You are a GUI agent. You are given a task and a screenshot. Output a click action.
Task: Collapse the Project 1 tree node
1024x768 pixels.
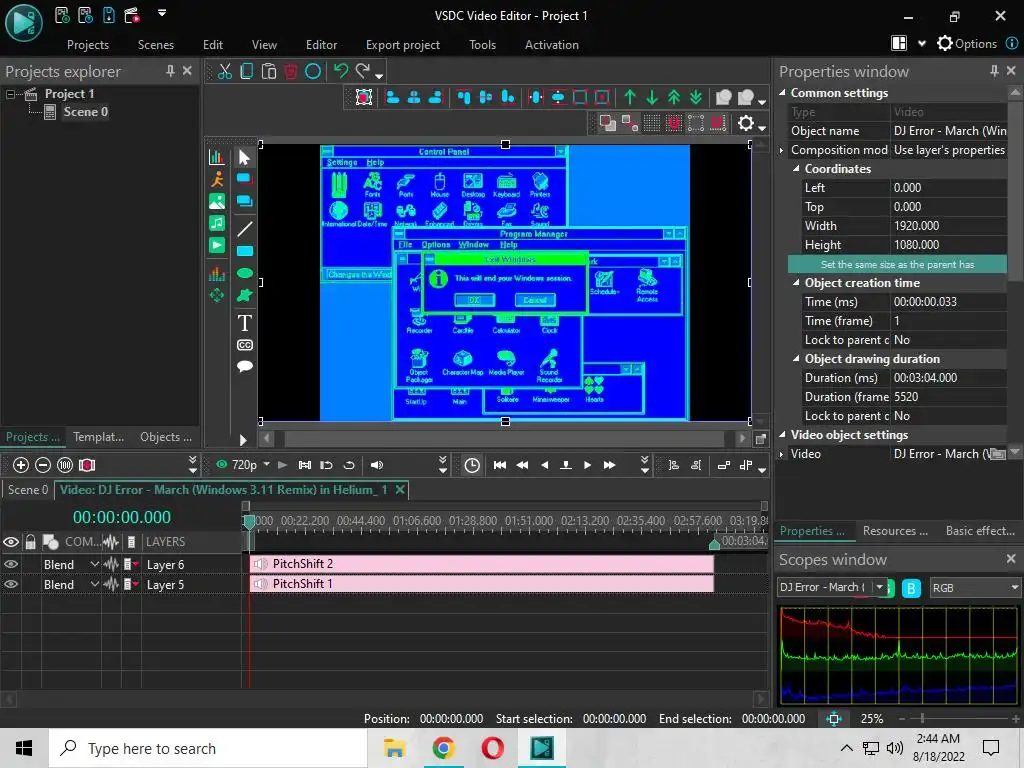[x=10, y=94]
